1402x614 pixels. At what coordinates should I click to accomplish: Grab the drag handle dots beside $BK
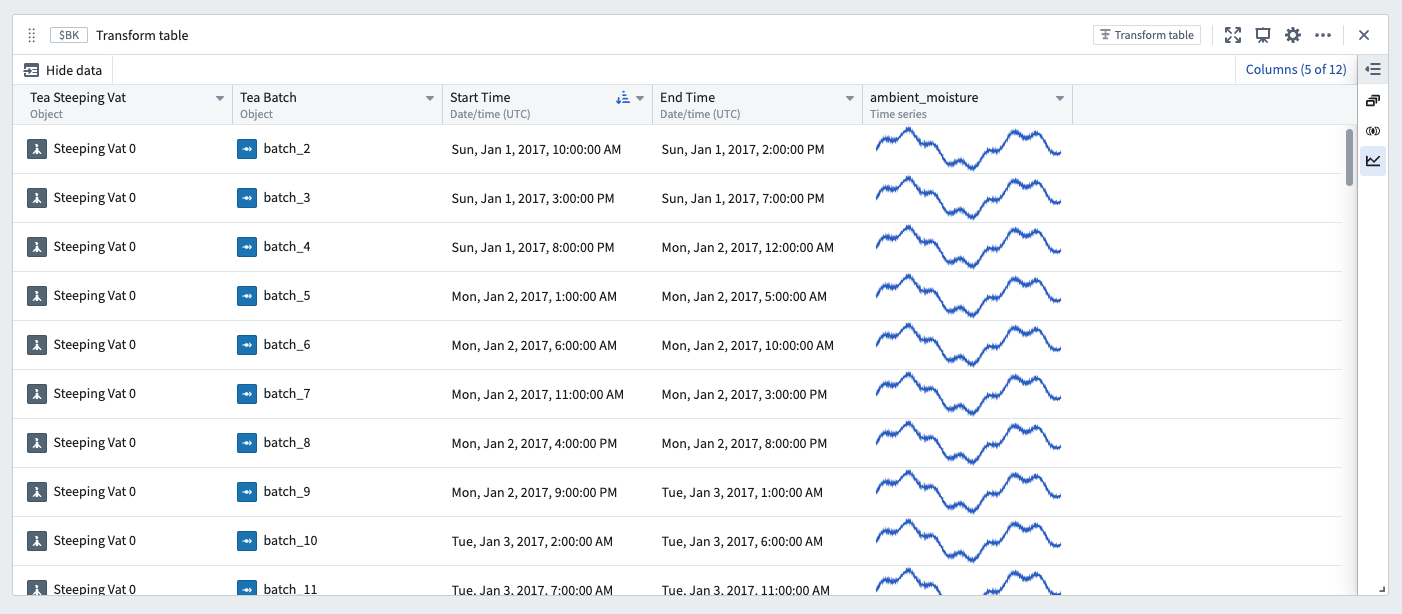tap(31, 34)
